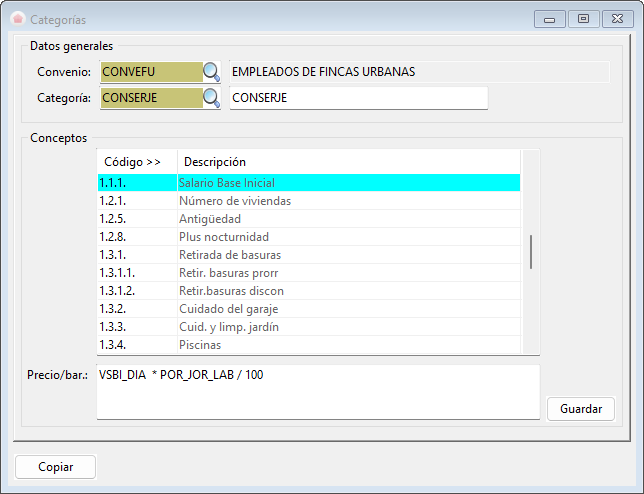Image resolution: width=644 pixels, height=494 pixels.
Task: Select the Salario Base Inicial row
Action: click(x=308, y=183)
